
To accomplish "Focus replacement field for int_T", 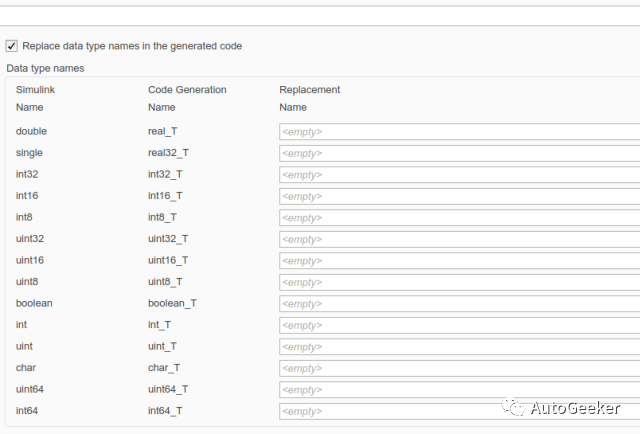I will click(x=458, y=325).
